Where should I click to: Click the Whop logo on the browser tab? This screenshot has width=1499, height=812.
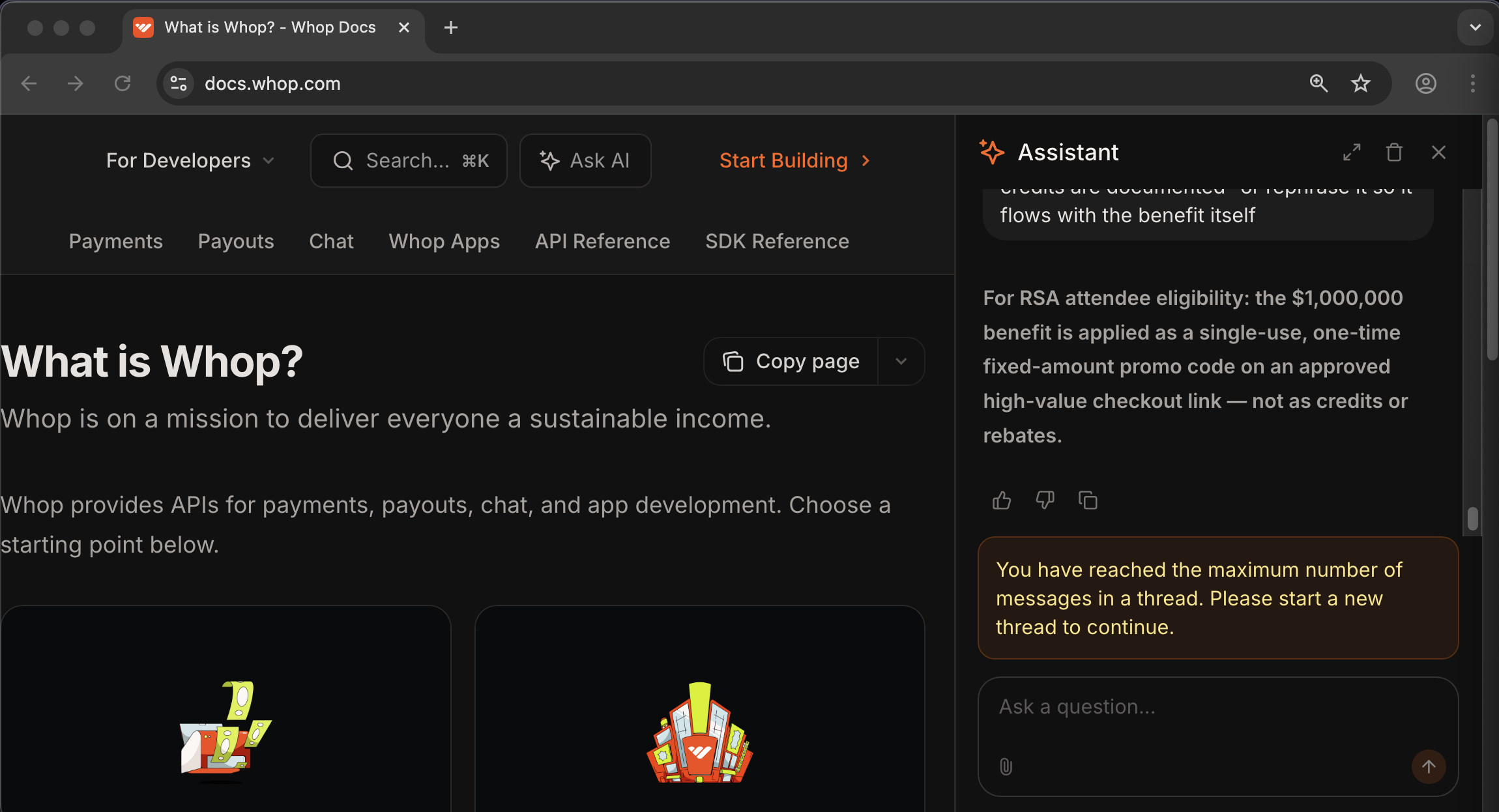(x=143, y=27)
